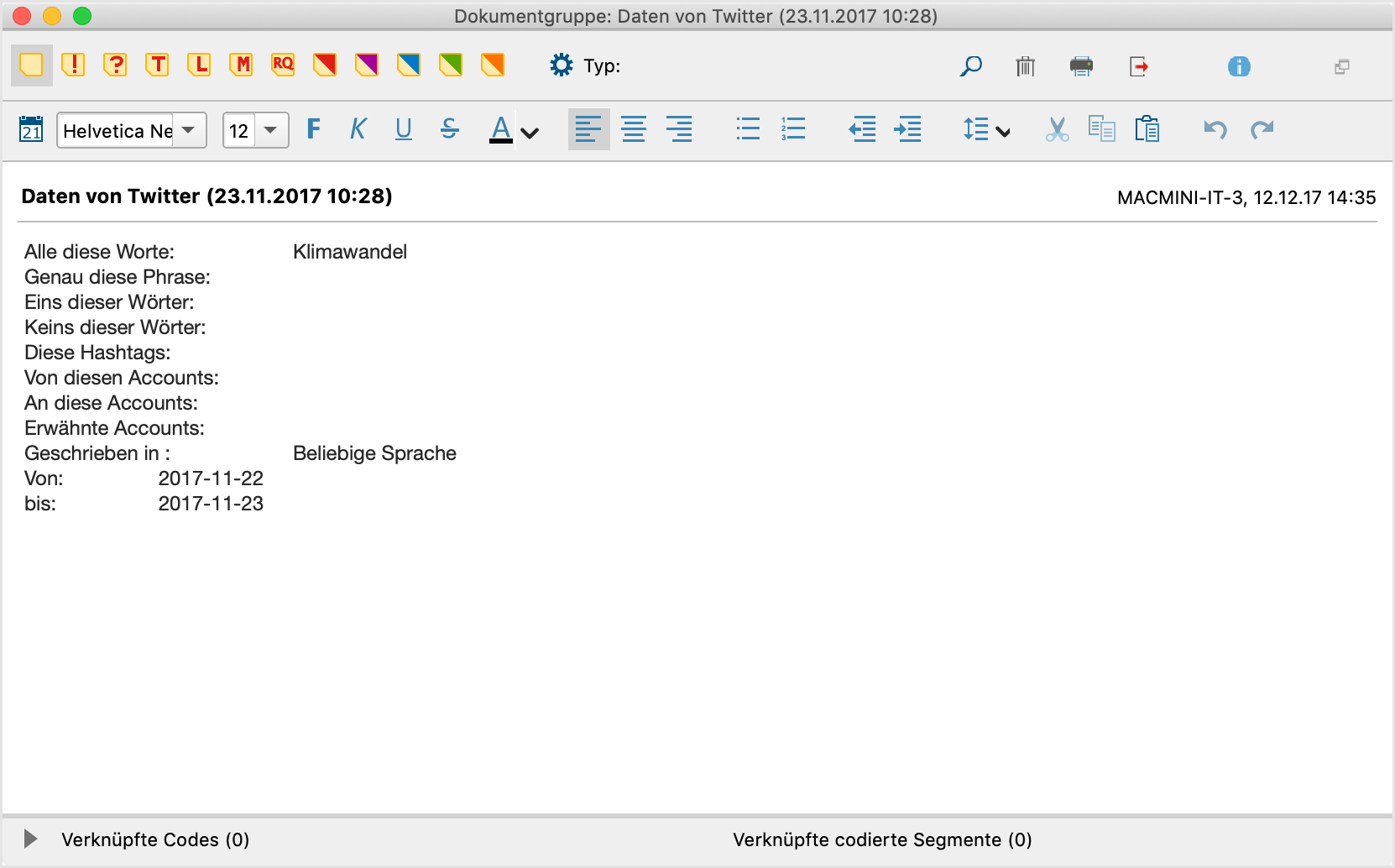The height and width of the screenshot is (868, 1395).
Task: Select the L memo type icon
Action: pos(200,65)
